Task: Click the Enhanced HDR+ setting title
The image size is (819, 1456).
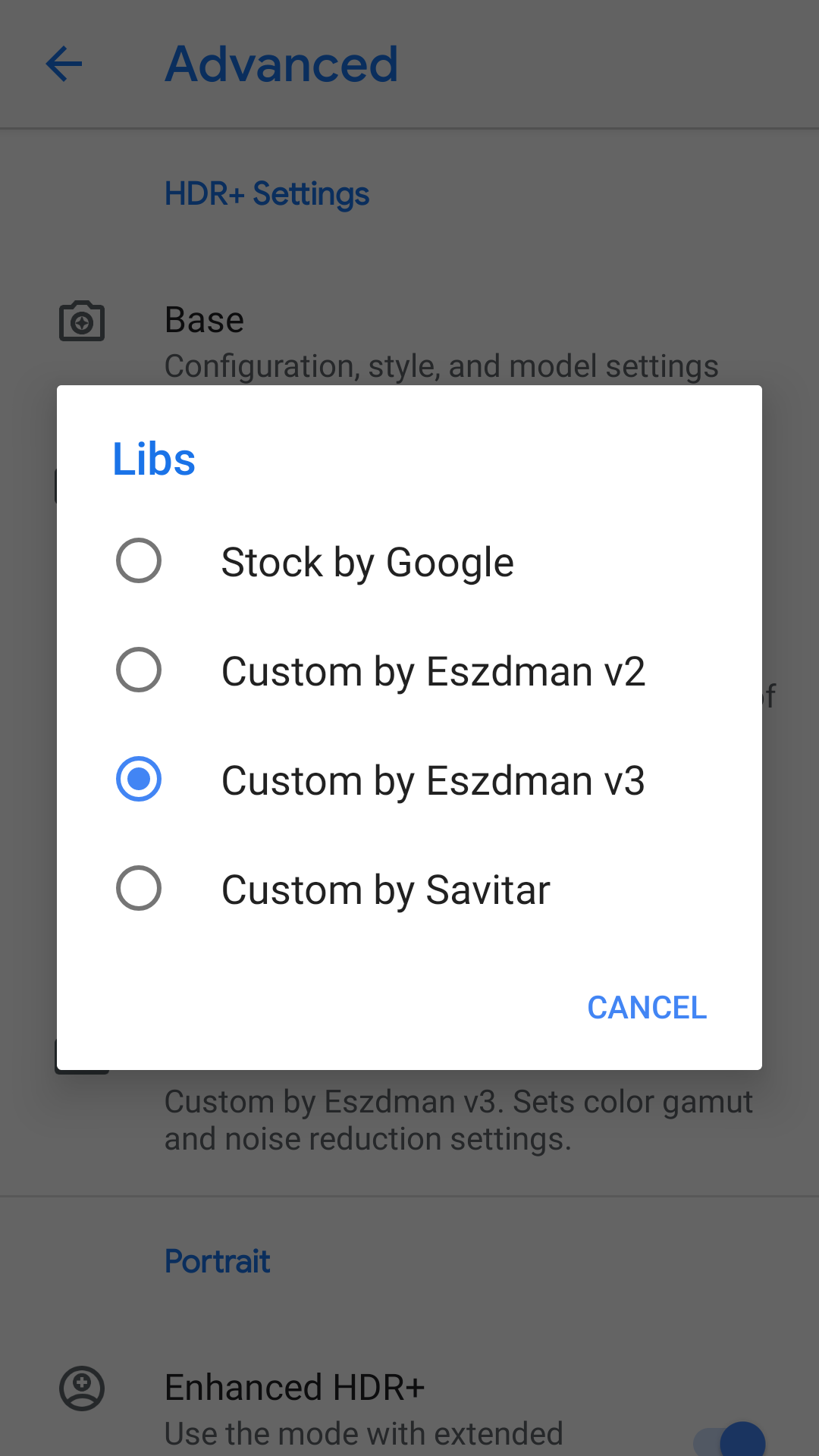Action: coord(294,1388)
